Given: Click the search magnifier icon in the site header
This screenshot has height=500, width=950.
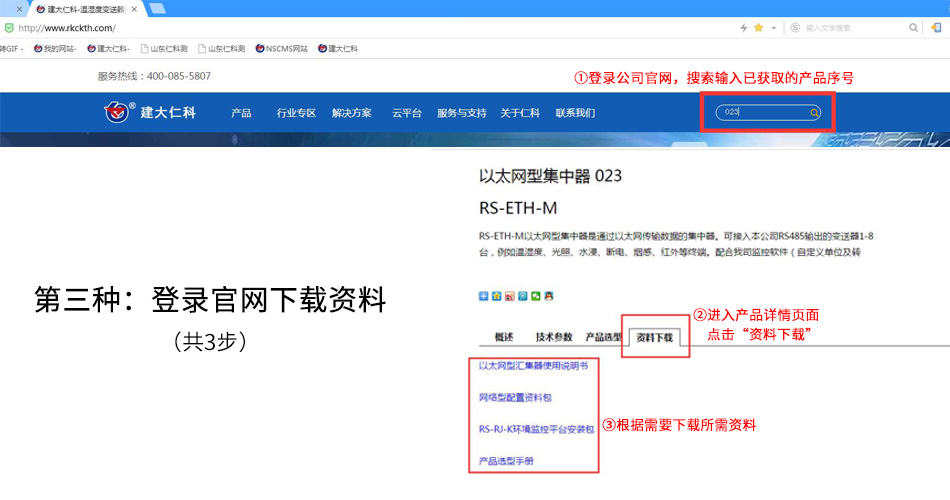Looking at the screenshot, I should click(815, 113).
